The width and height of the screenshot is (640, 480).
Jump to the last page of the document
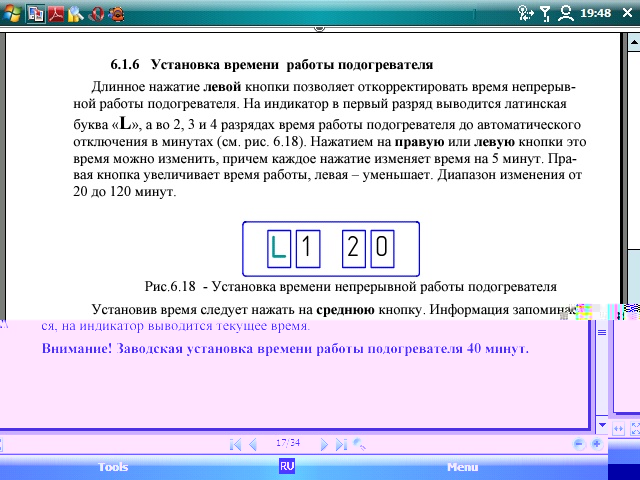pyautogui.click(x=341, y=444)
